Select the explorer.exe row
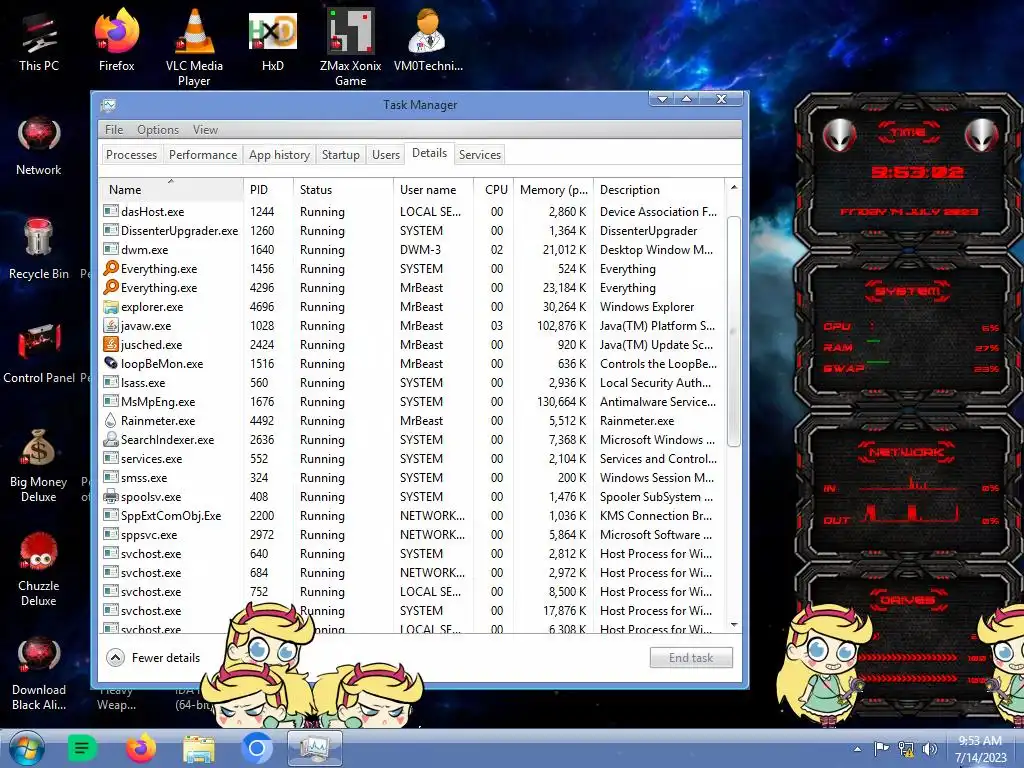The height and width of the screenshot is (768, 1024). (411, 306)
